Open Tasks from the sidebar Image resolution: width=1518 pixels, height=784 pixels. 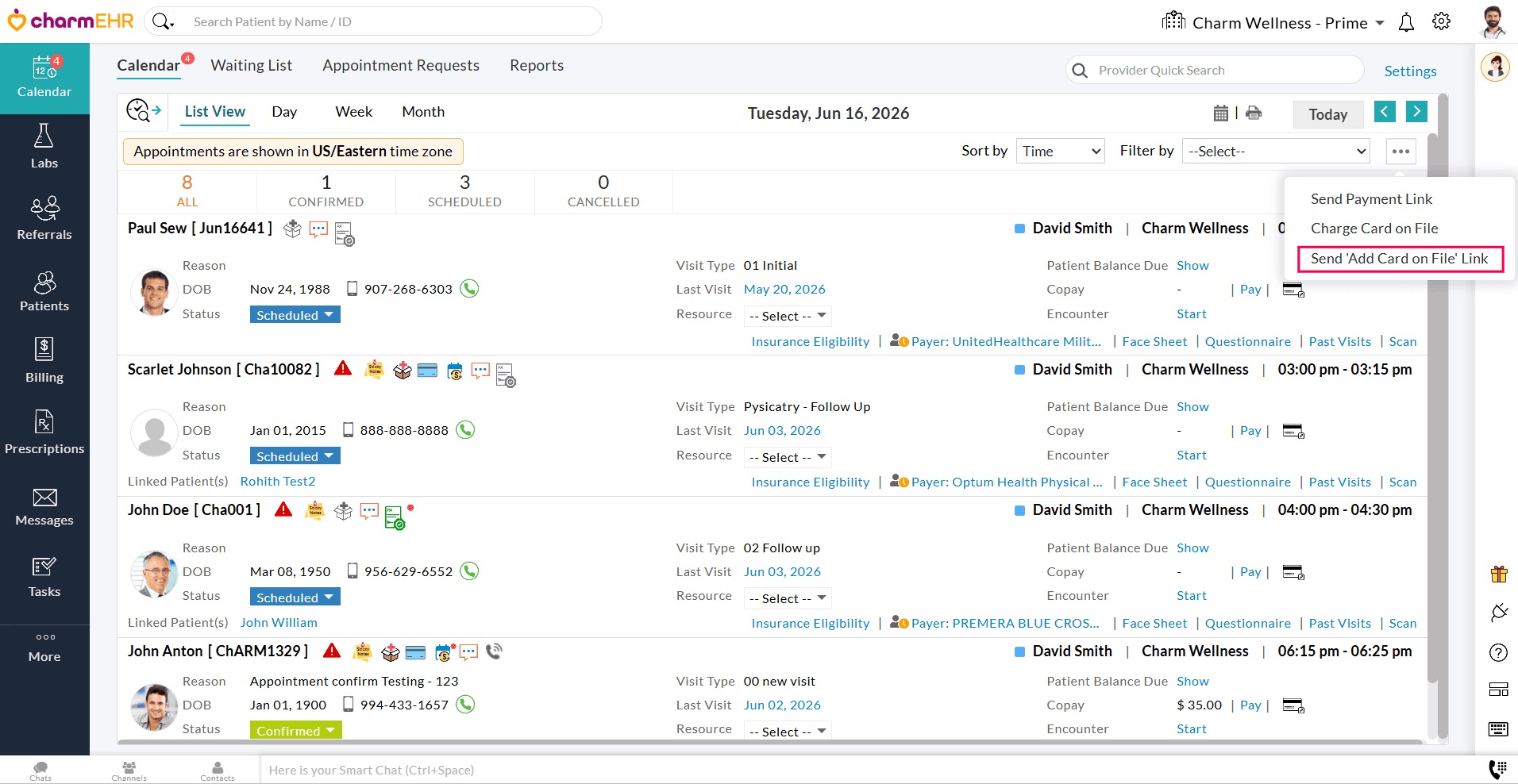point(44,578)
